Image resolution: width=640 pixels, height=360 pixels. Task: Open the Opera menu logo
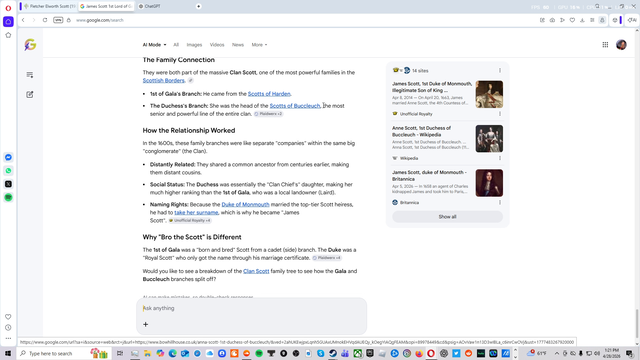pos(8,8)
